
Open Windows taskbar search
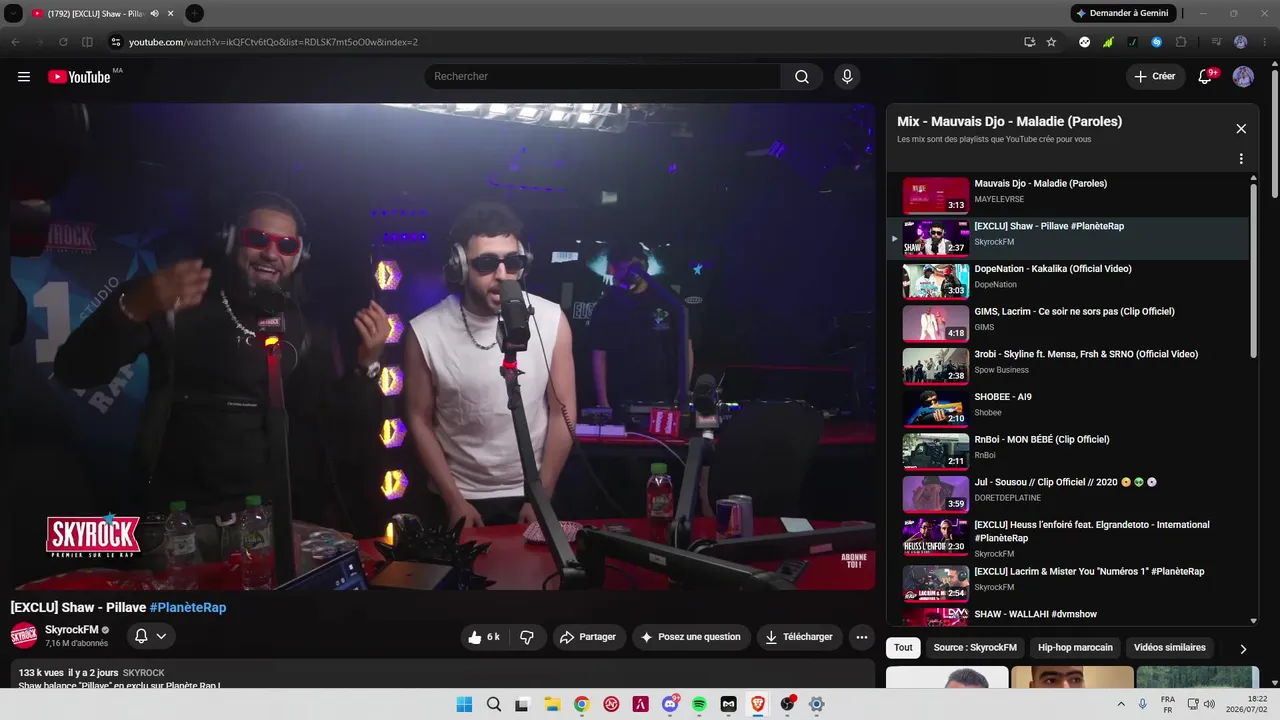(493, 704)
